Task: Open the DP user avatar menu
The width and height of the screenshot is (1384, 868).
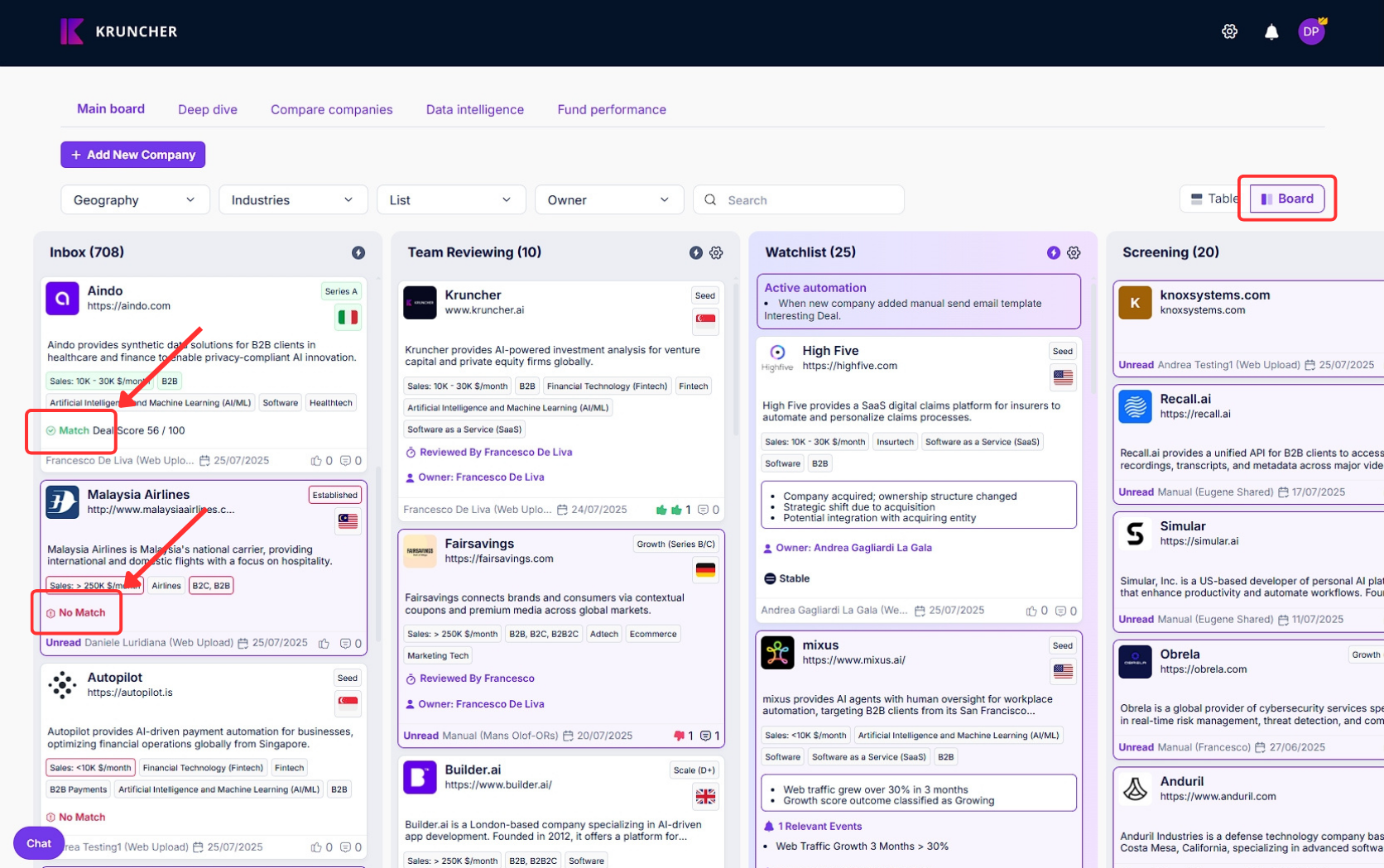Action: point(1311,31)
